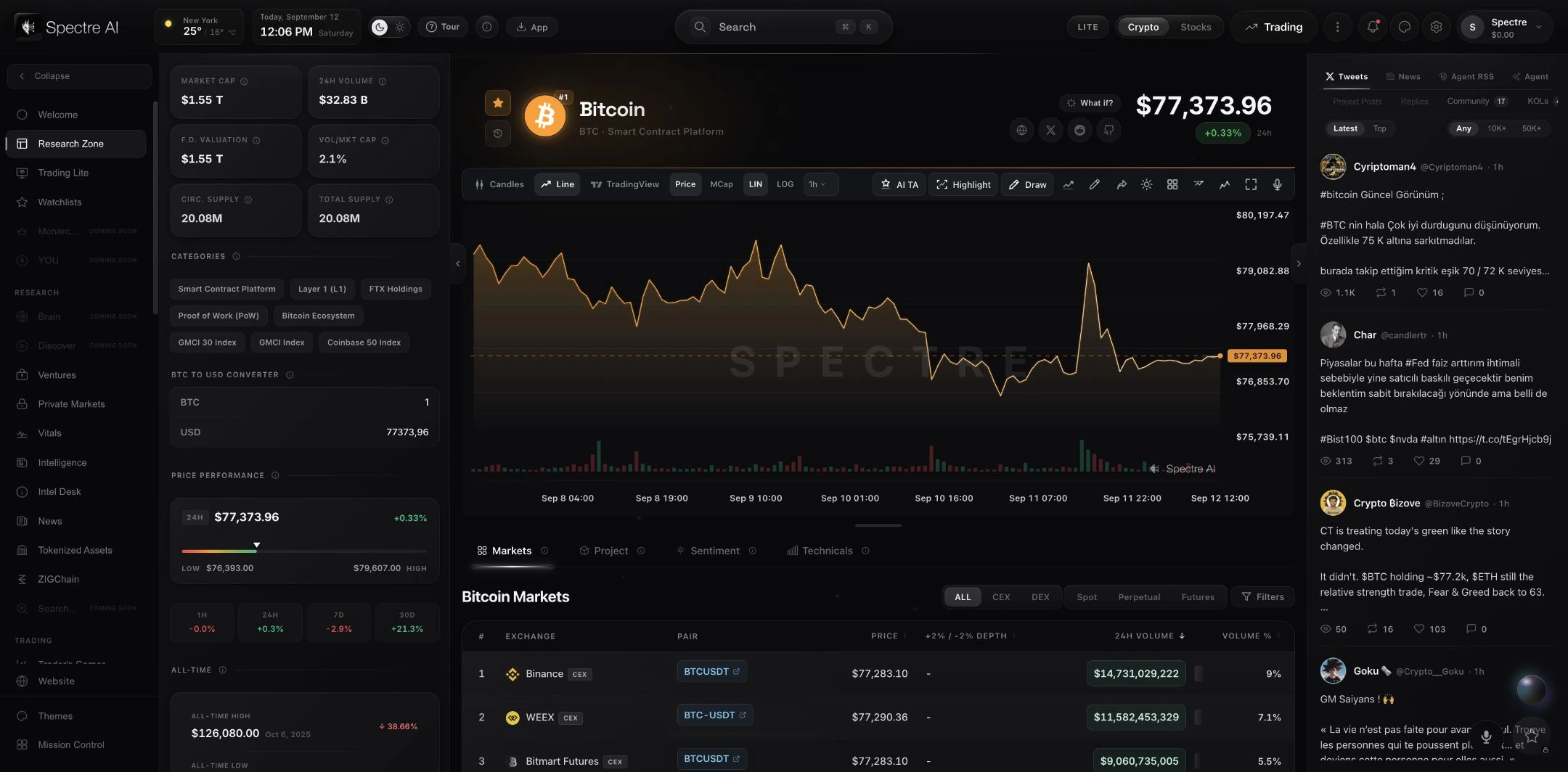Select the Smart Contract Platform category chip
This screenshot has width=1568, height=772.
[x=227, y=289]
